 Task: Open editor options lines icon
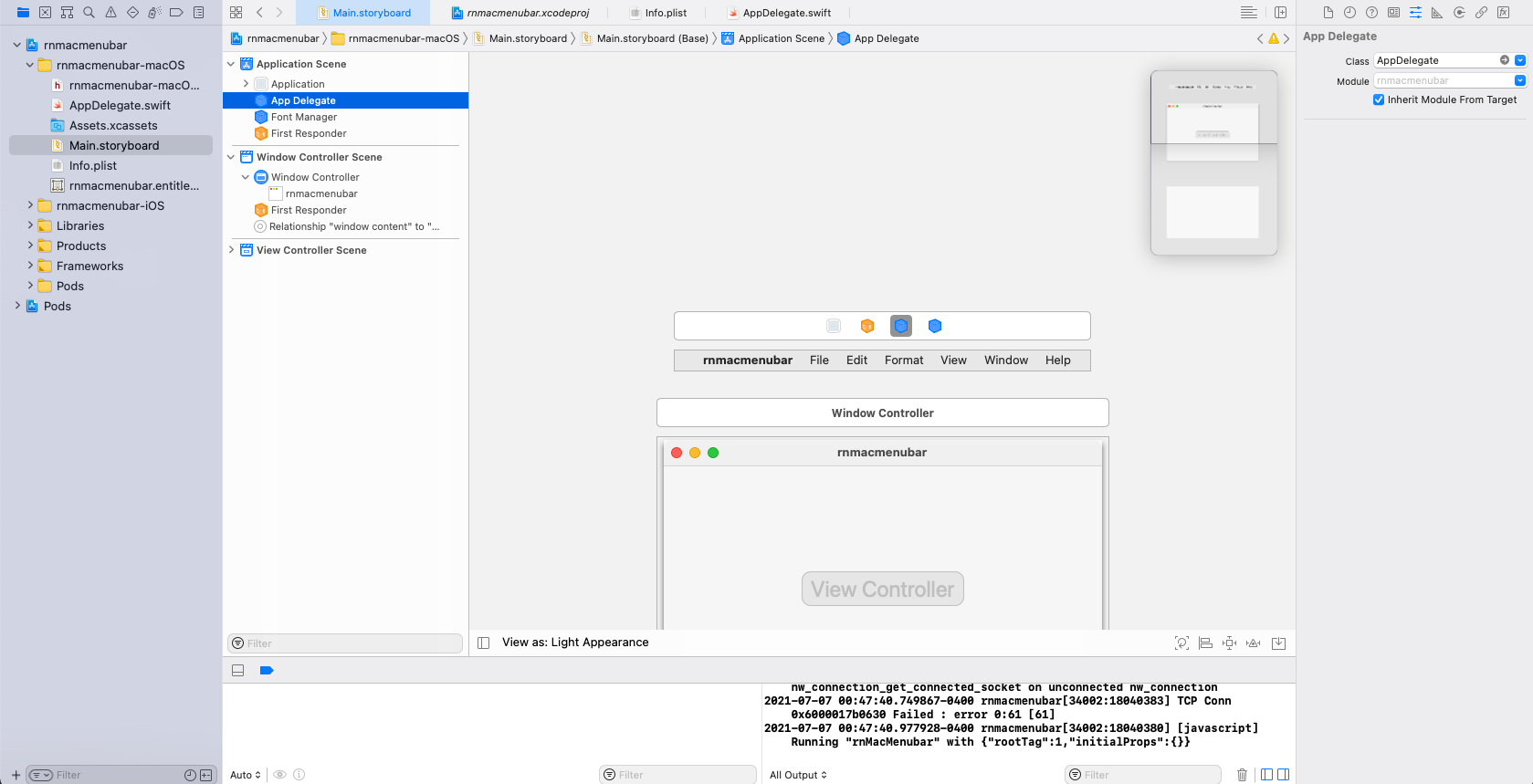[x=1249, y=13]
